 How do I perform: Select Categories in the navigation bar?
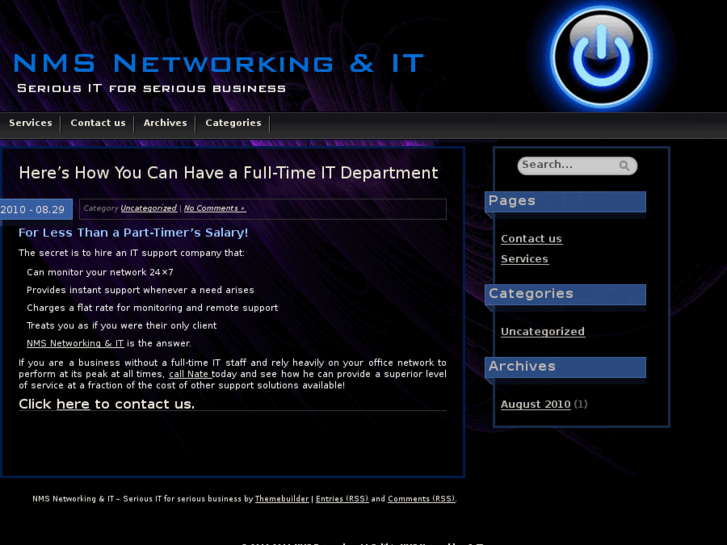tap(233, 123)
